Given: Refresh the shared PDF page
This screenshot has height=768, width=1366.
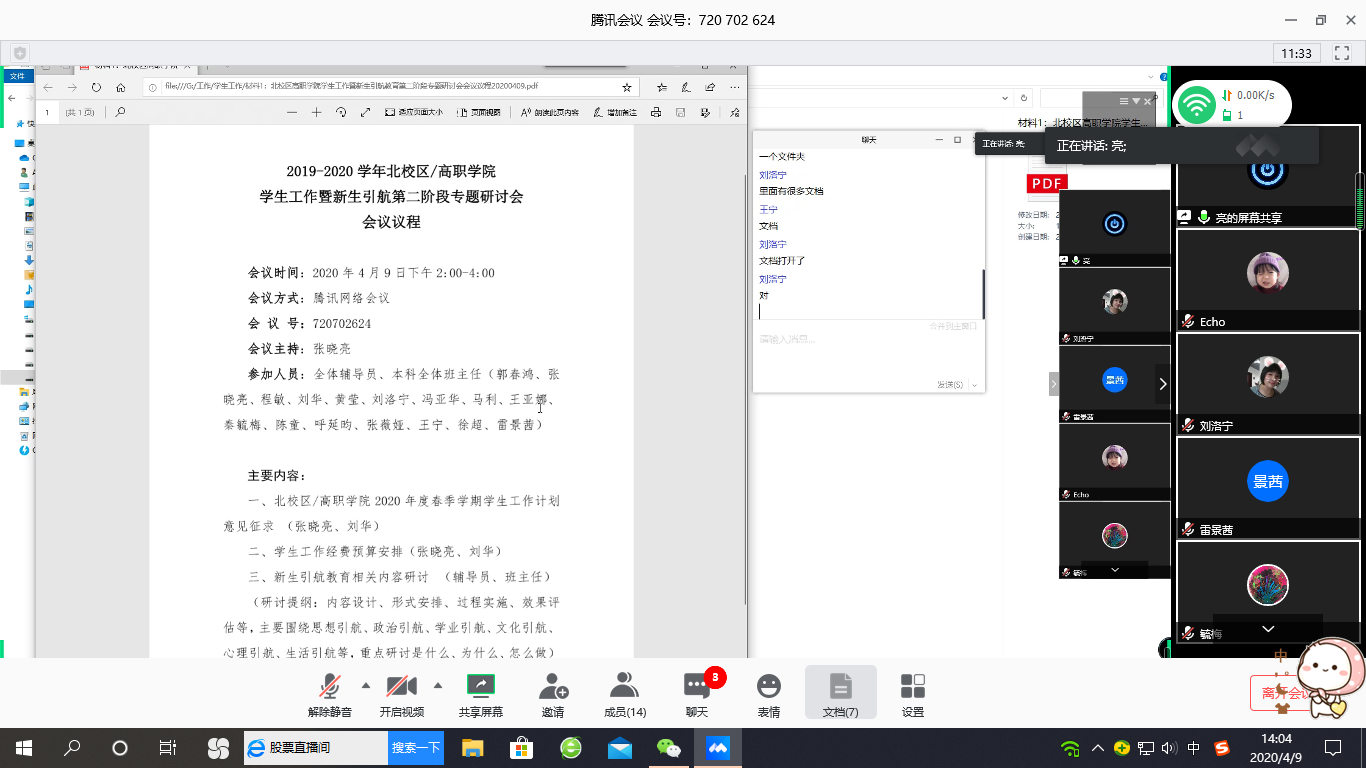Looking at the screenshot, I should [96, 87].
